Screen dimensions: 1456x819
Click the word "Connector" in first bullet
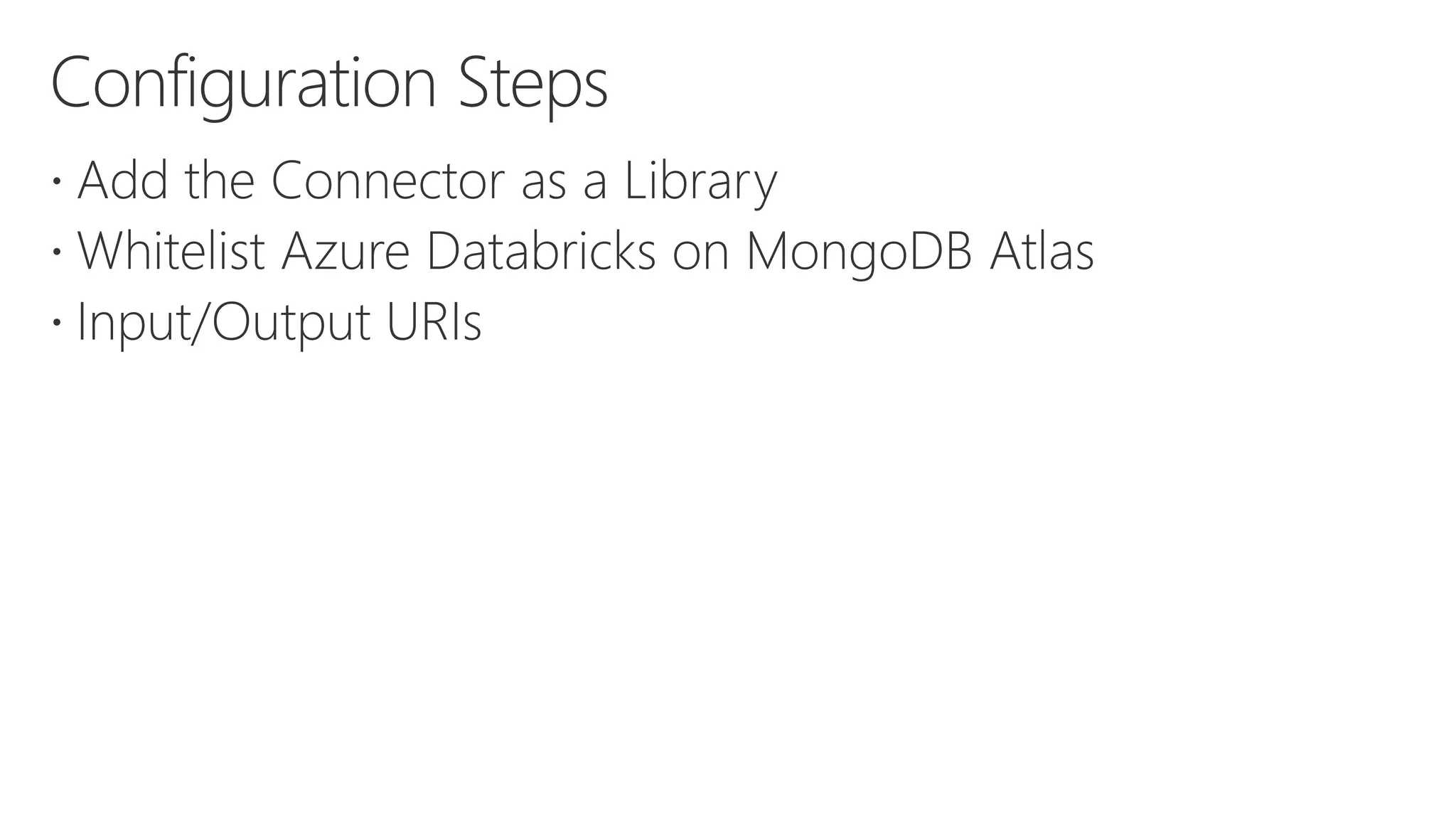tap(388, 181)
